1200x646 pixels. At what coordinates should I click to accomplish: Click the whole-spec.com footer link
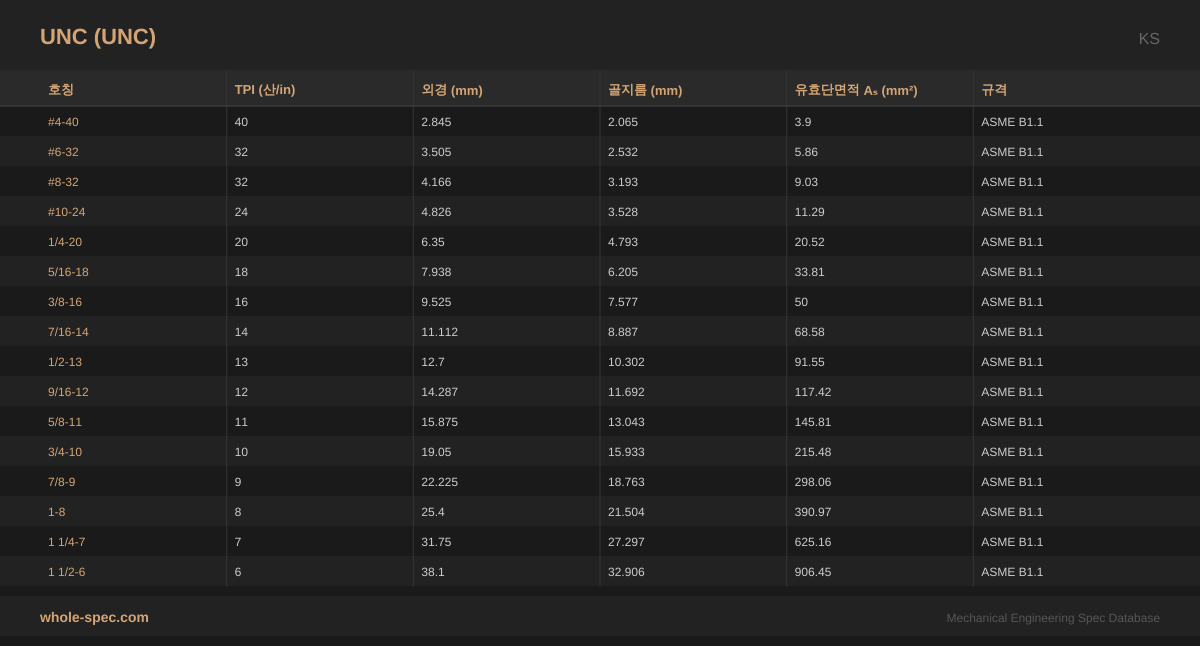tap(94, 617)
